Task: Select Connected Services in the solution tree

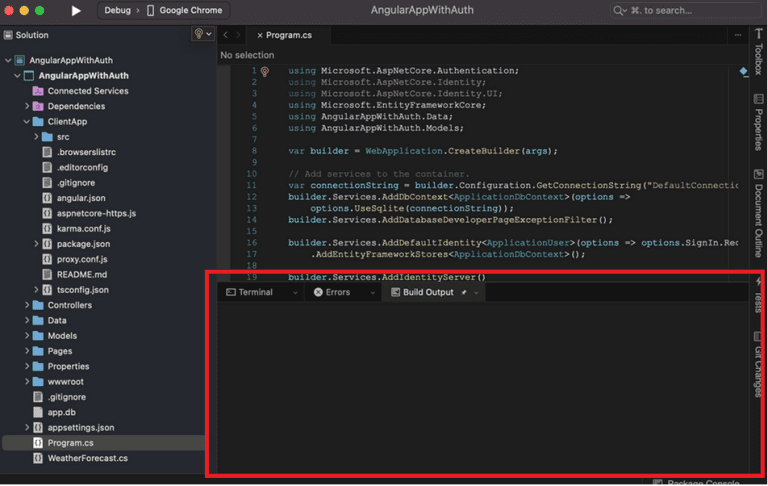Action: click(88, 91)
